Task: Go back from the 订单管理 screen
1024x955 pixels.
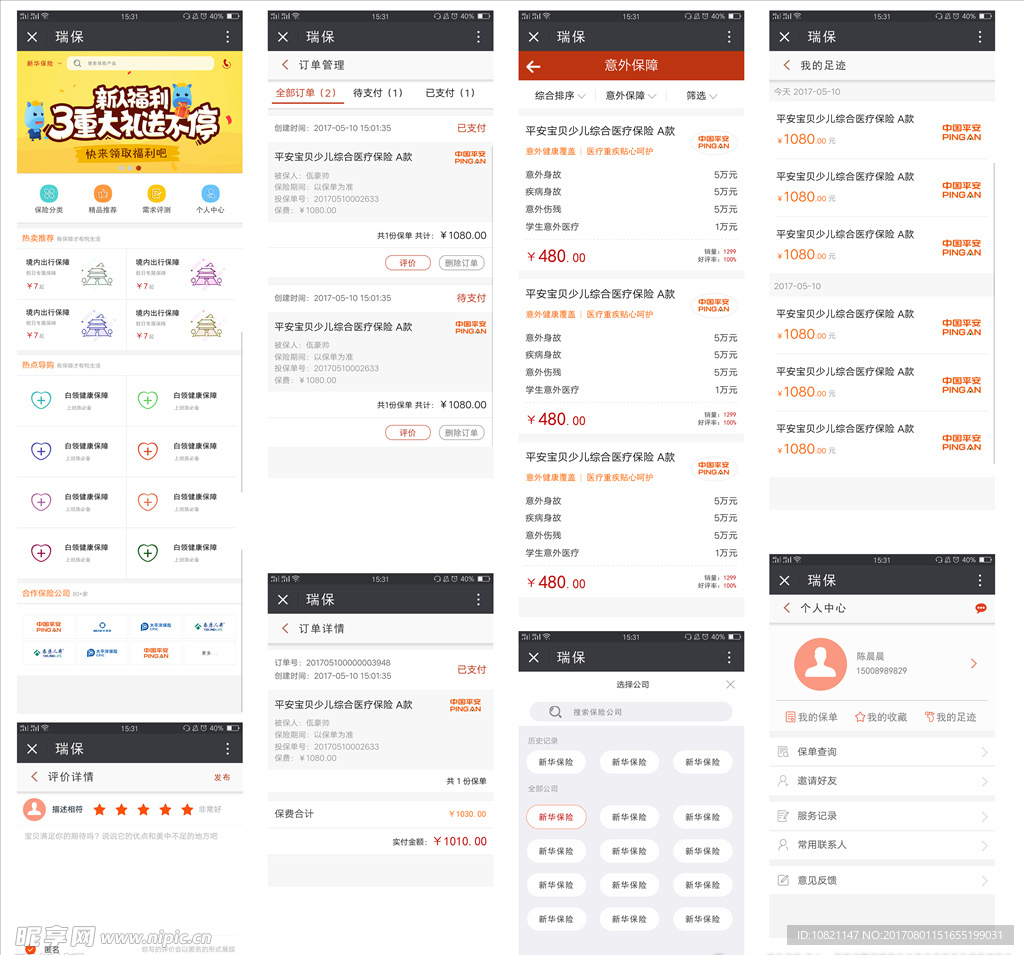Action: coord(285,65)
